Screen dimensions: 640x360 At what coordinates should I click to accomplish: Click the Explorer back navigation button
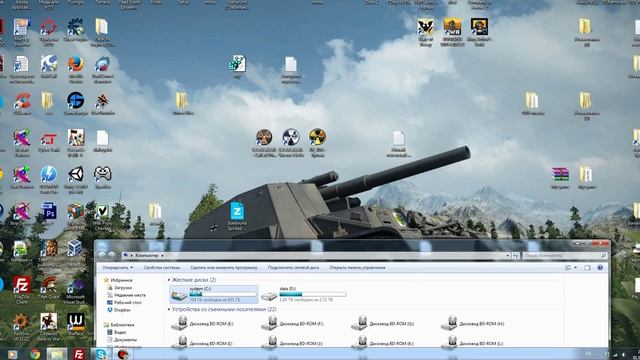pos(102,255)
